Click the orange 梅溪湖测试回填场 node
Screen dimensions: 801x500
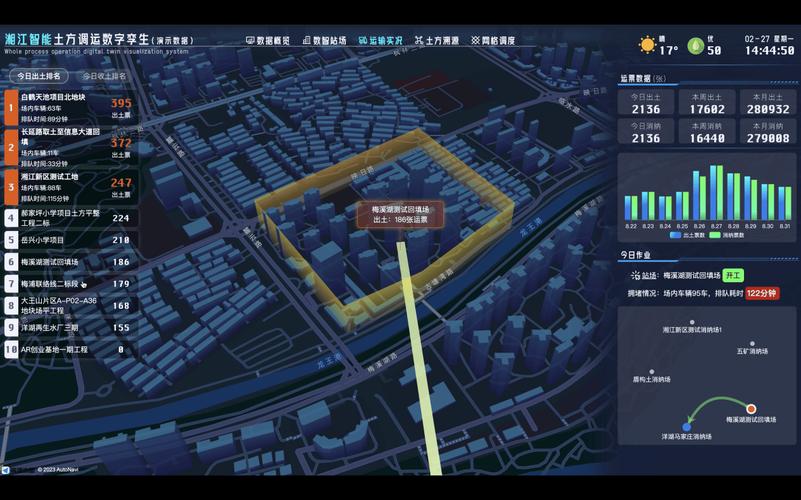pyautogui.click(x=751, y=409)
